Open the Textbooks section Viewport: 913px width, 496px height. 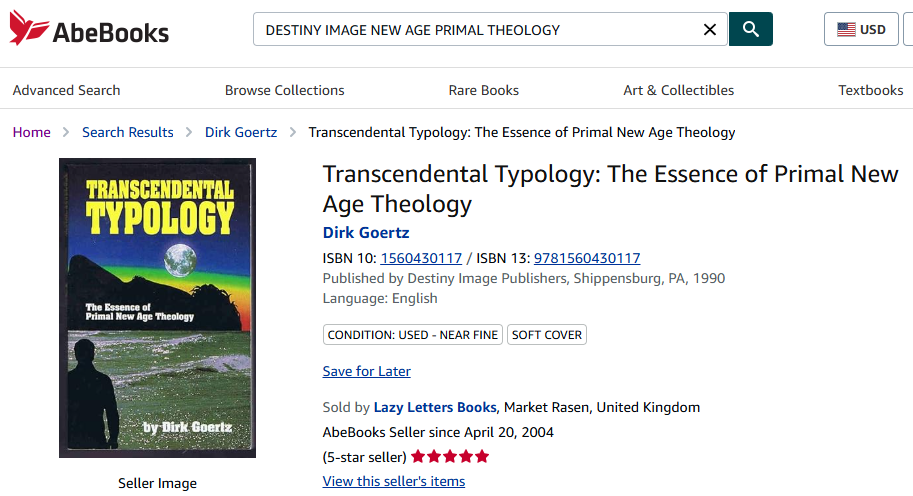pos(870,90)
